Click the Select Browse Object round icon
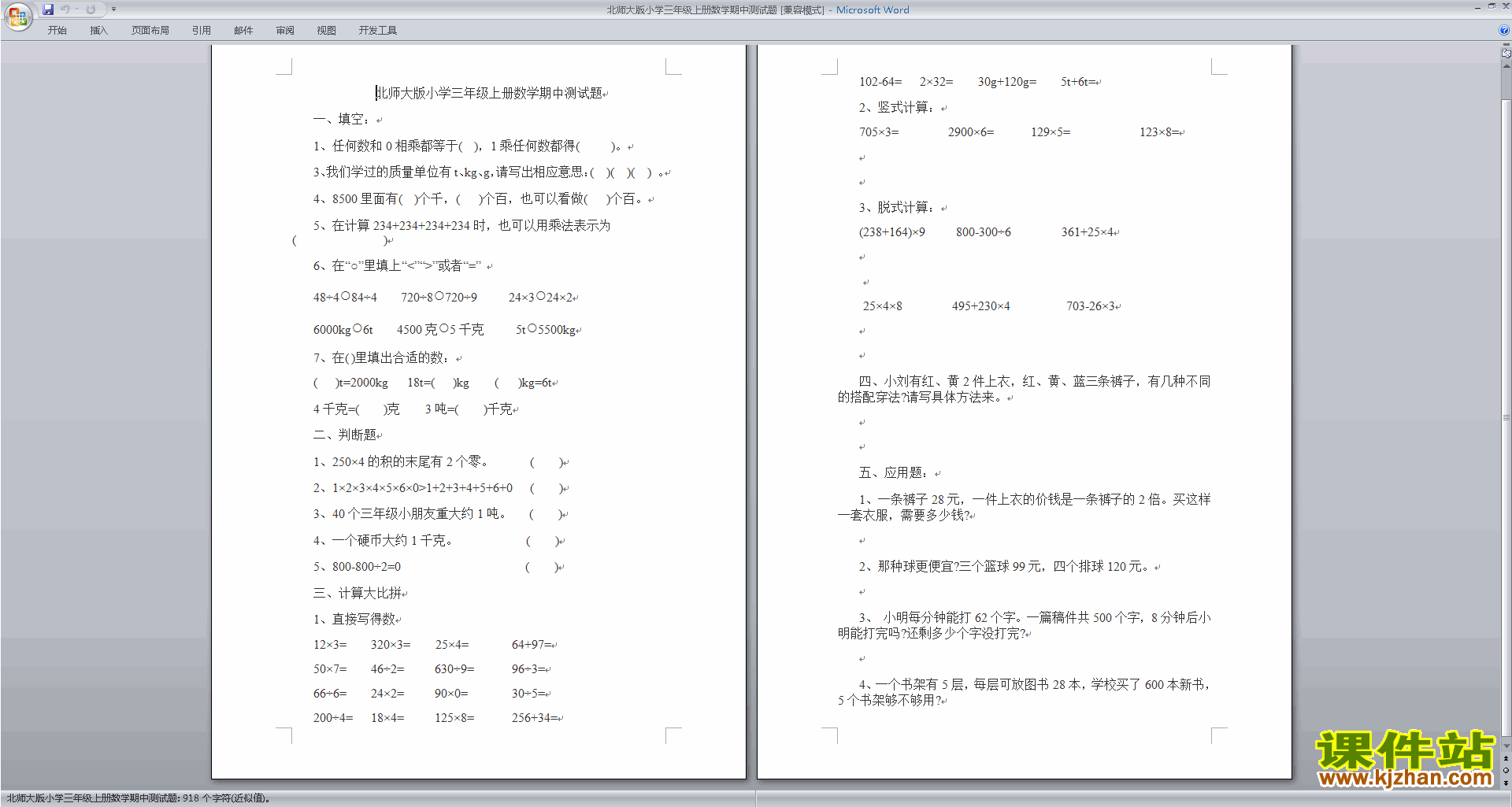The image size is (1512, 807). click(1506, 770)
